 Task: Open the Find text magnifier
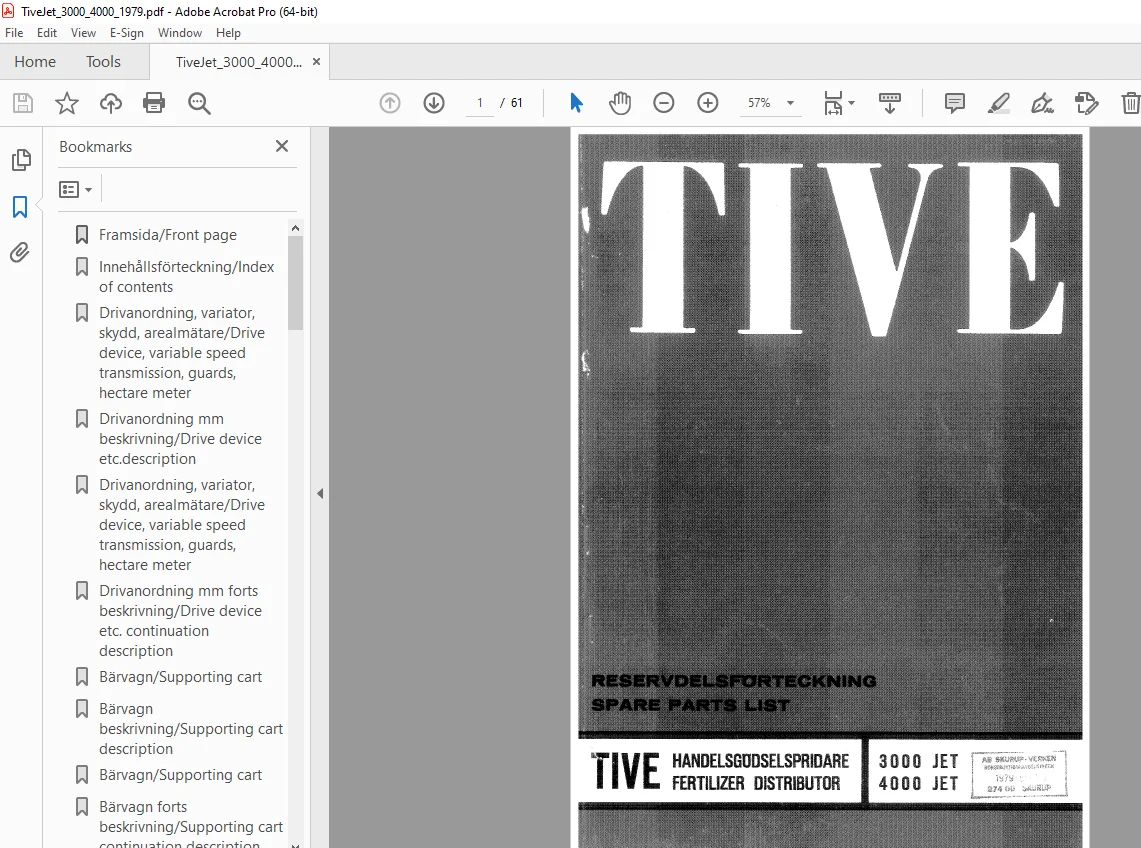199,103
